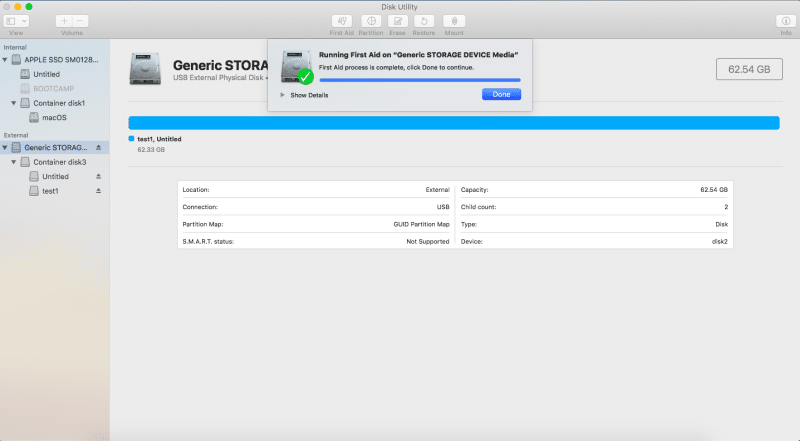The width and height of the screenshot is (800, 441).
Task: Click the Mount toolbar icon
Action: 454,21
